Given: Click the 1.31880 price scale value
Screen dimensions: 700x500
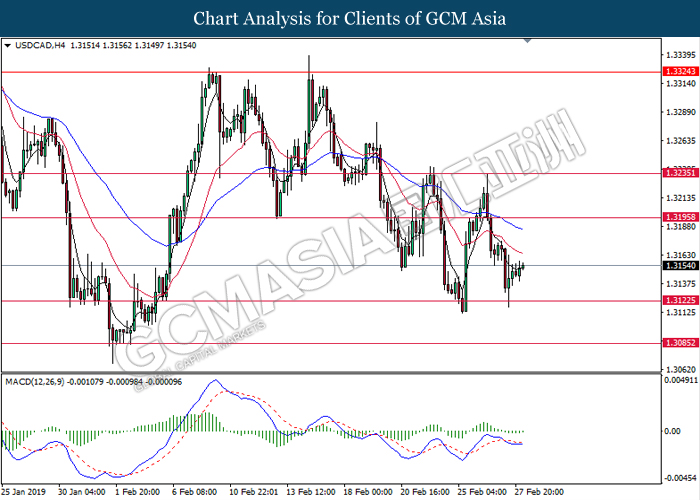Looking at the screenshot, I should [681, 226].
